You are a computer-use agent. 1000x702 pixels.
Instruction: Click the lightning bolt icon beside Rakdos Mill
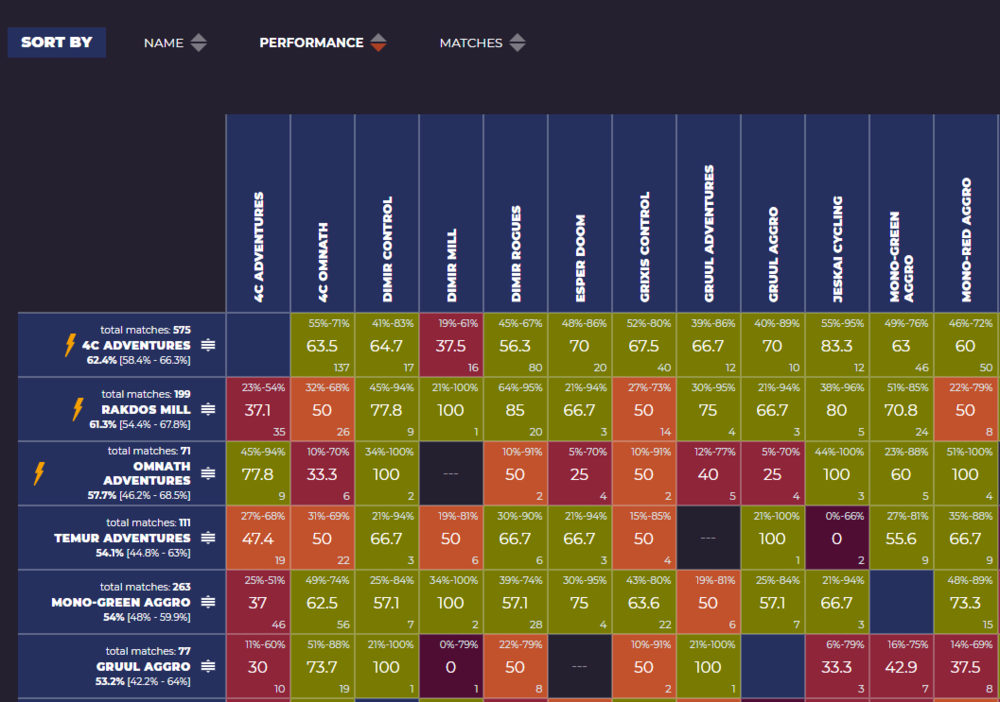[77, 409]
